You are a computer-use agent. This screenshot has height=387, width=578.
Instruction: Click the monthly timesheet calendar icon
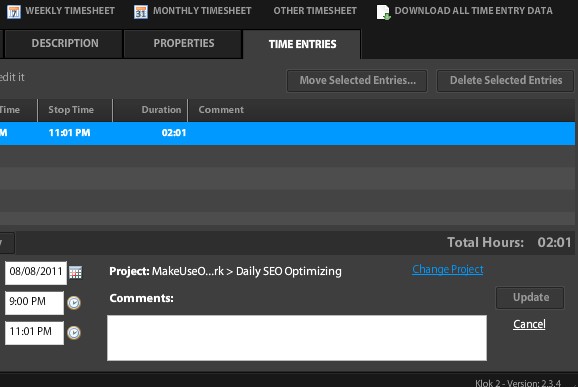point(141,12)
